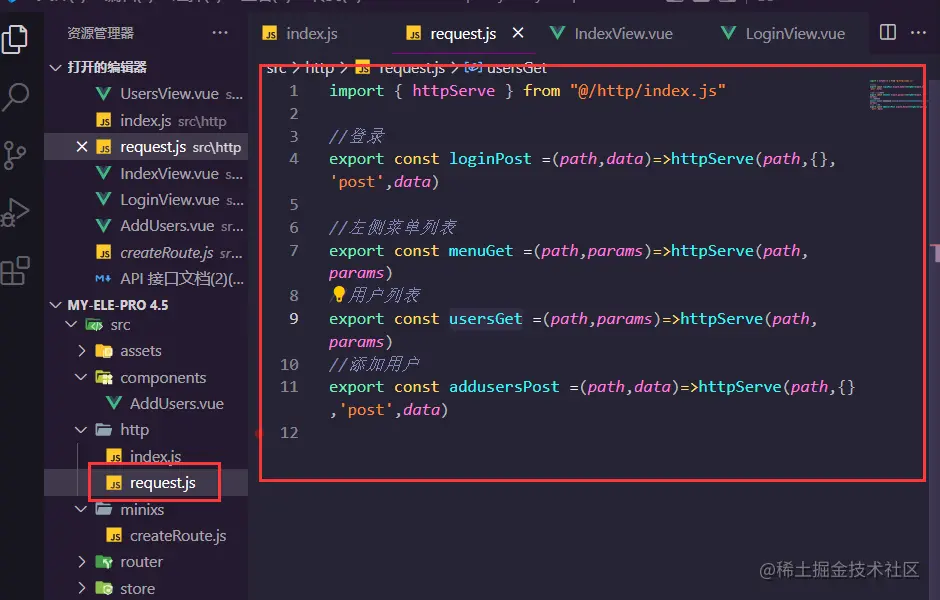The width and height of the screenshot is (940, 600).
Task: Open the API 接口文档 markdown file
Action: coord(146,279)
